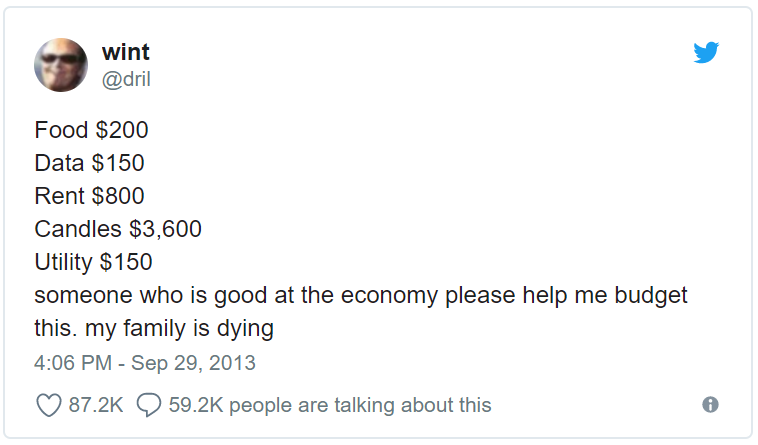The height and width of the screenshot is (445, 758).
Task: Click the word 'economy' in the tweet
Action: point(389,296)
